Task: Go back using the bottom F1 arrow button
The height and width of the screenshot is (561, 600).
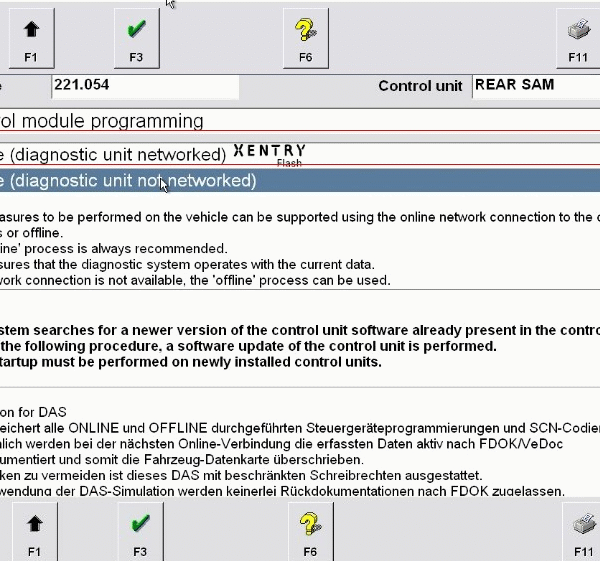Action: click(x=35, y=532)
